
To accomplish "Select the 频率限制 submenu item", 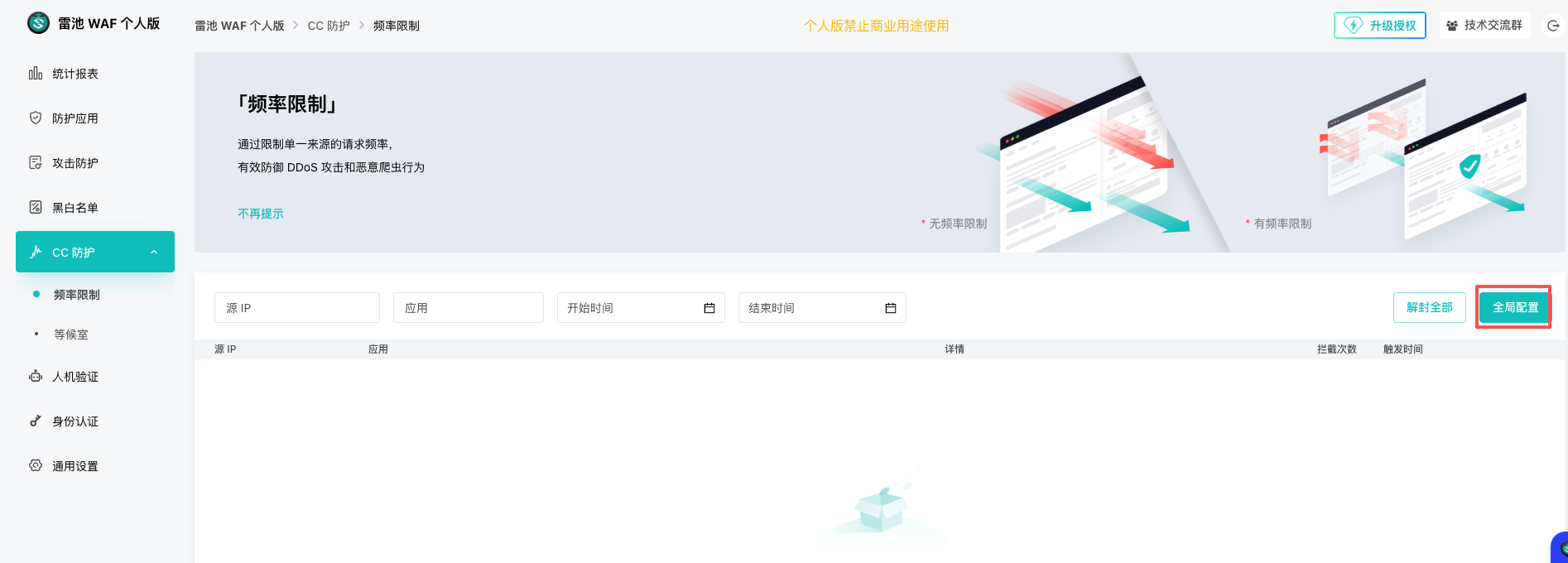I will pos(77,295).
